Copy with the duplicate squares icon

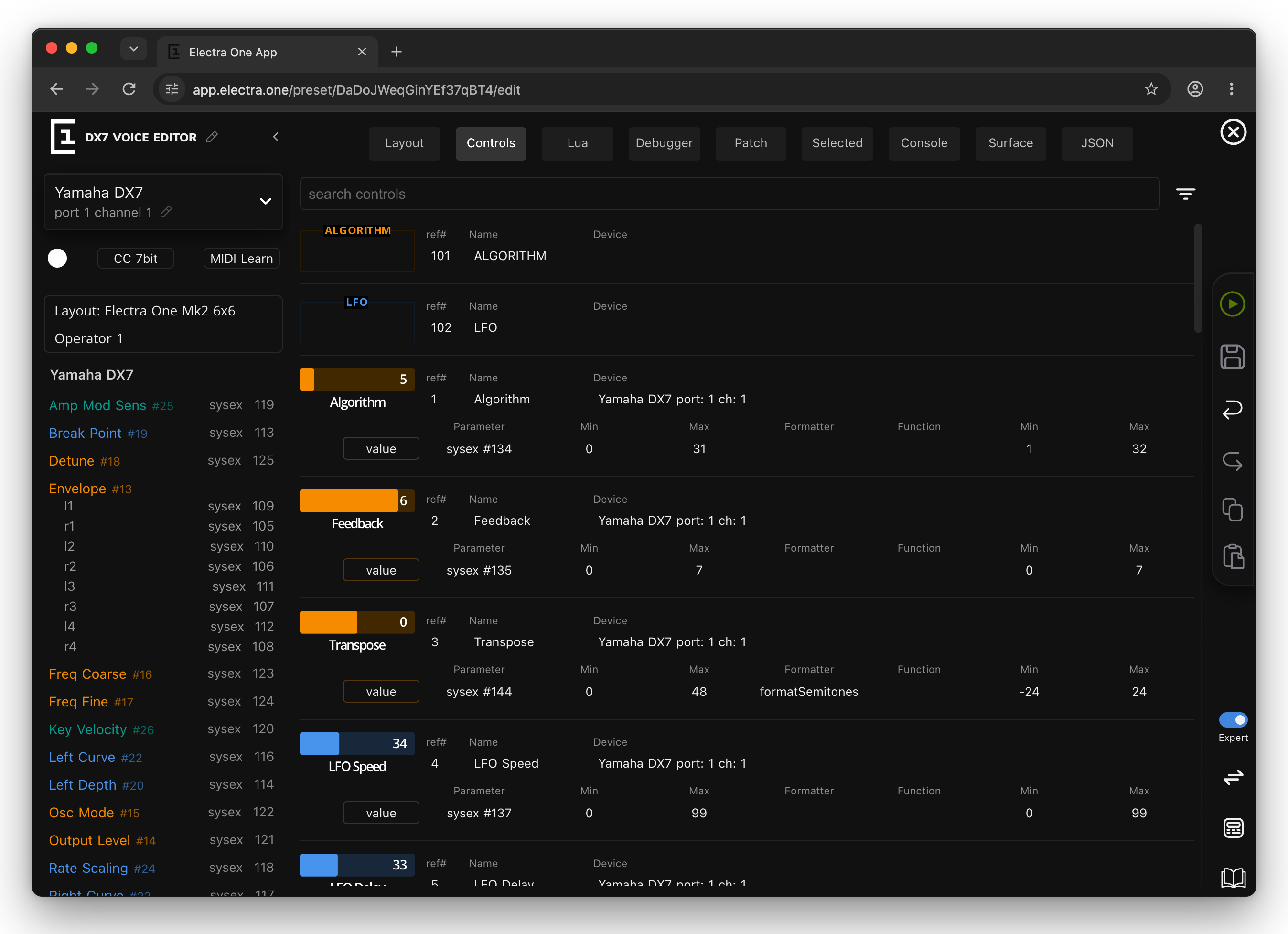pos(1232,510)
